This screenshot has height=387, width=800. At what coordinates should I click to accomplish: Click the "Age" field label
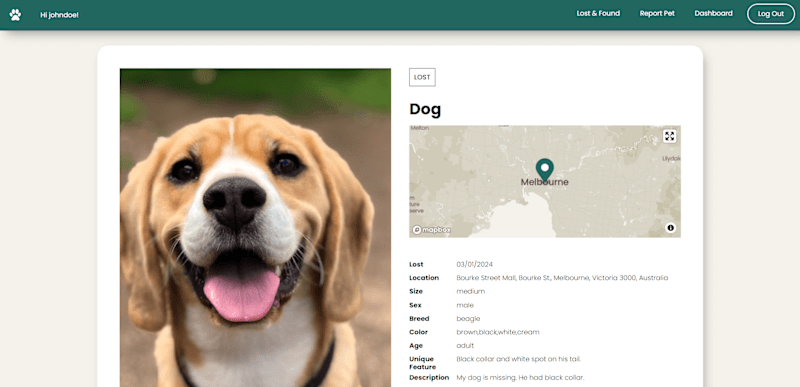[x=415, y=346]
